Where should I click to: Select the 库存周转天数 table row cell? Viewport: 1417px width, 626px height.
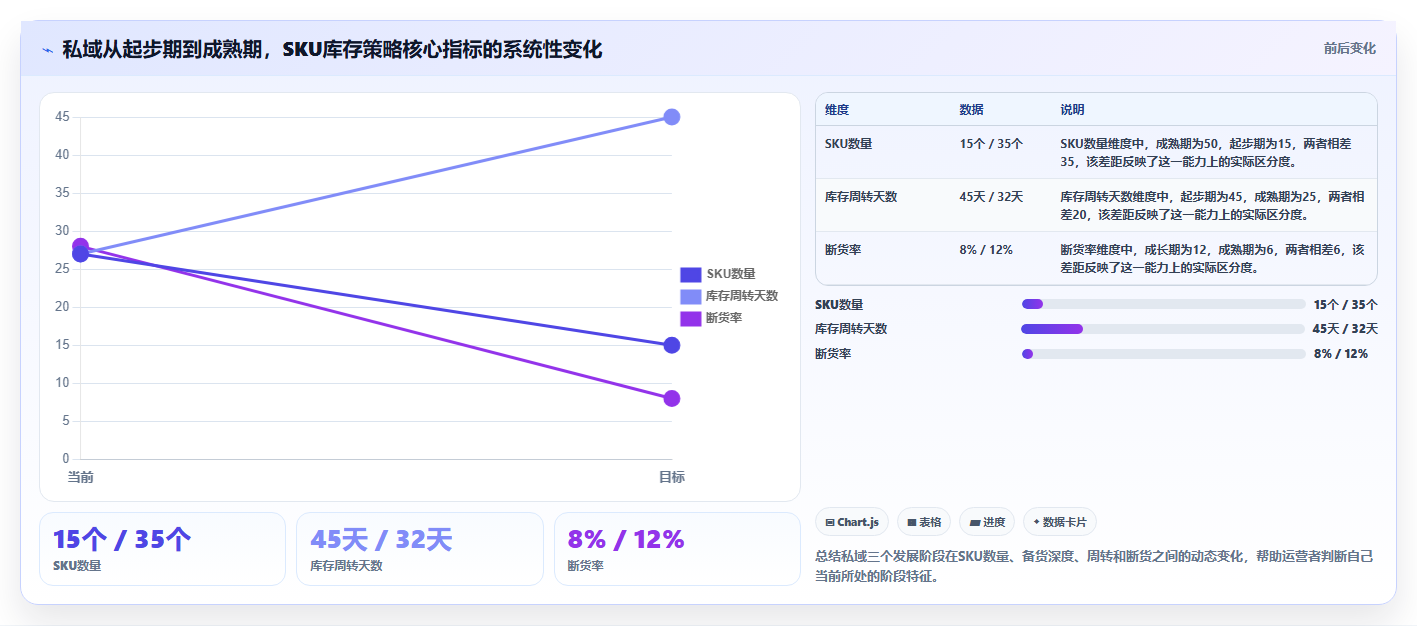pyautogui.click(x=861, y=197)
